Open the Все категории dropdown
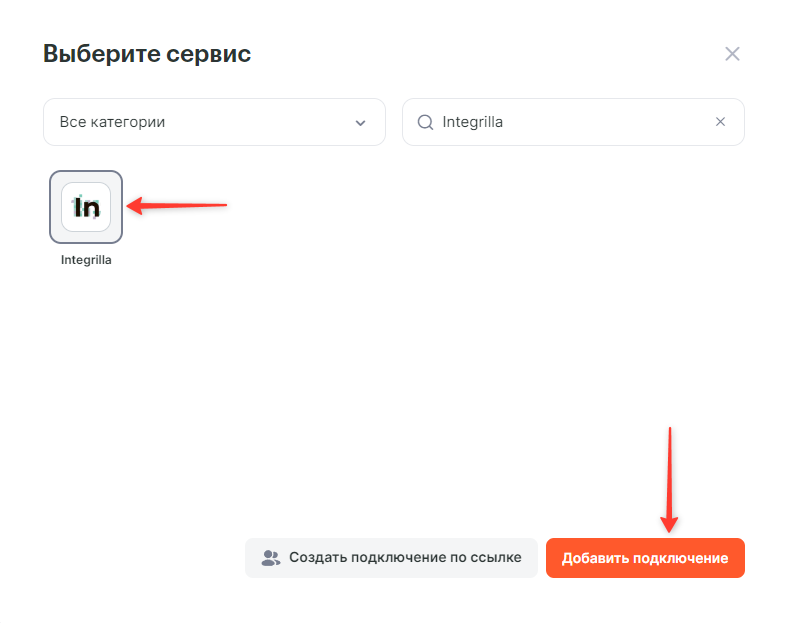The image size is (786, 623). pyautogui.click(x=214, y=122)
